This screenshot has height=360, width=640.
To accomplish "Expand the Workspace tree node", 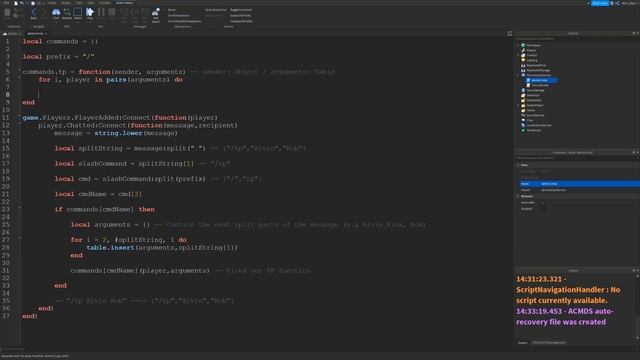I will pyautogui.click(x=518, y=45).
